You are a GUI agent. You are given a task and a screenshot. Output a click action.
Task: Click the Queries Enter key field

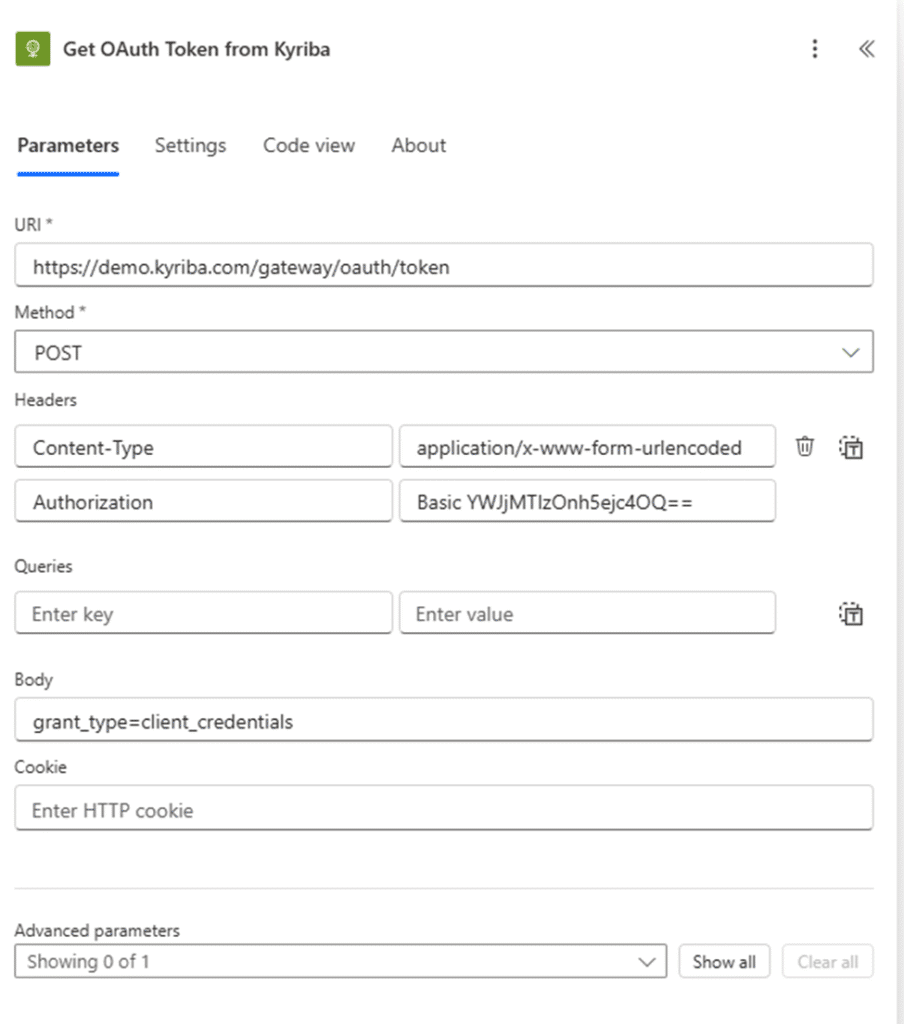[203, 614]
